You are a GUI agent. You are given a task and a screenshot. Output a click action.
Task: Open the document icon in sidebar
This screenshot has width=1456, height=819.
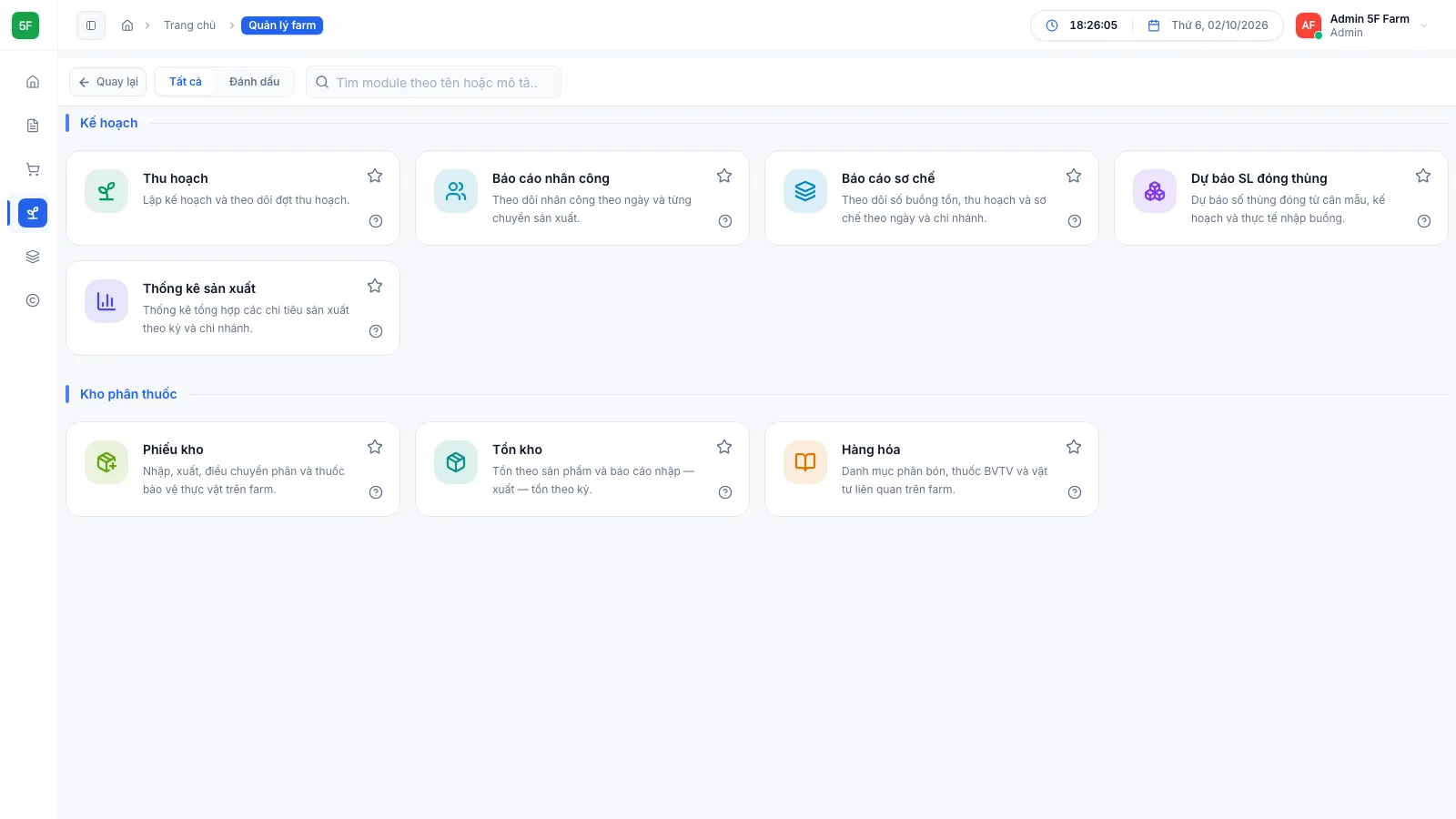[x=33, y=126]
